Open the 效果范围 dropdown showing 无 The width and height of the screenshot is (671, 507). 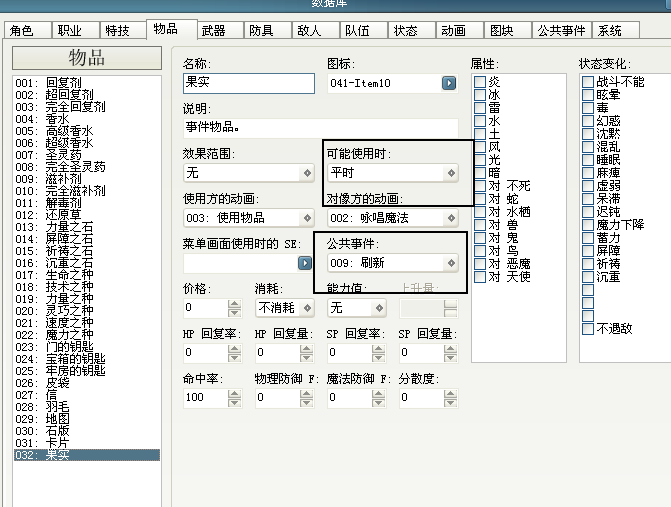[249, 173]
